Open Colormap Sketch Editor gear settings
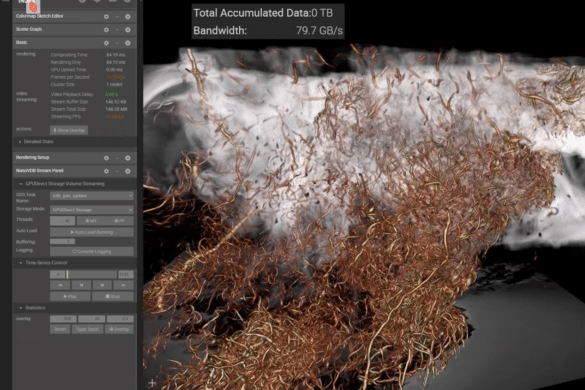 (x=106, y=16)
